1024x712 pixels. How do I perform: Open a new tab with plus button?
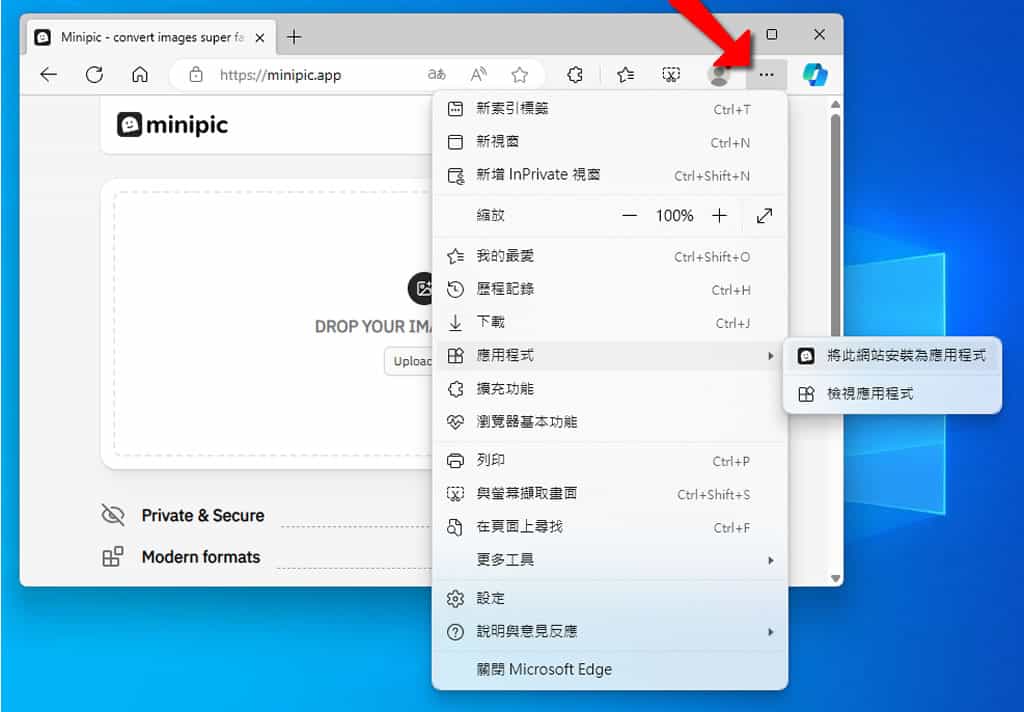pyautogui.click(x=294, y=37)
